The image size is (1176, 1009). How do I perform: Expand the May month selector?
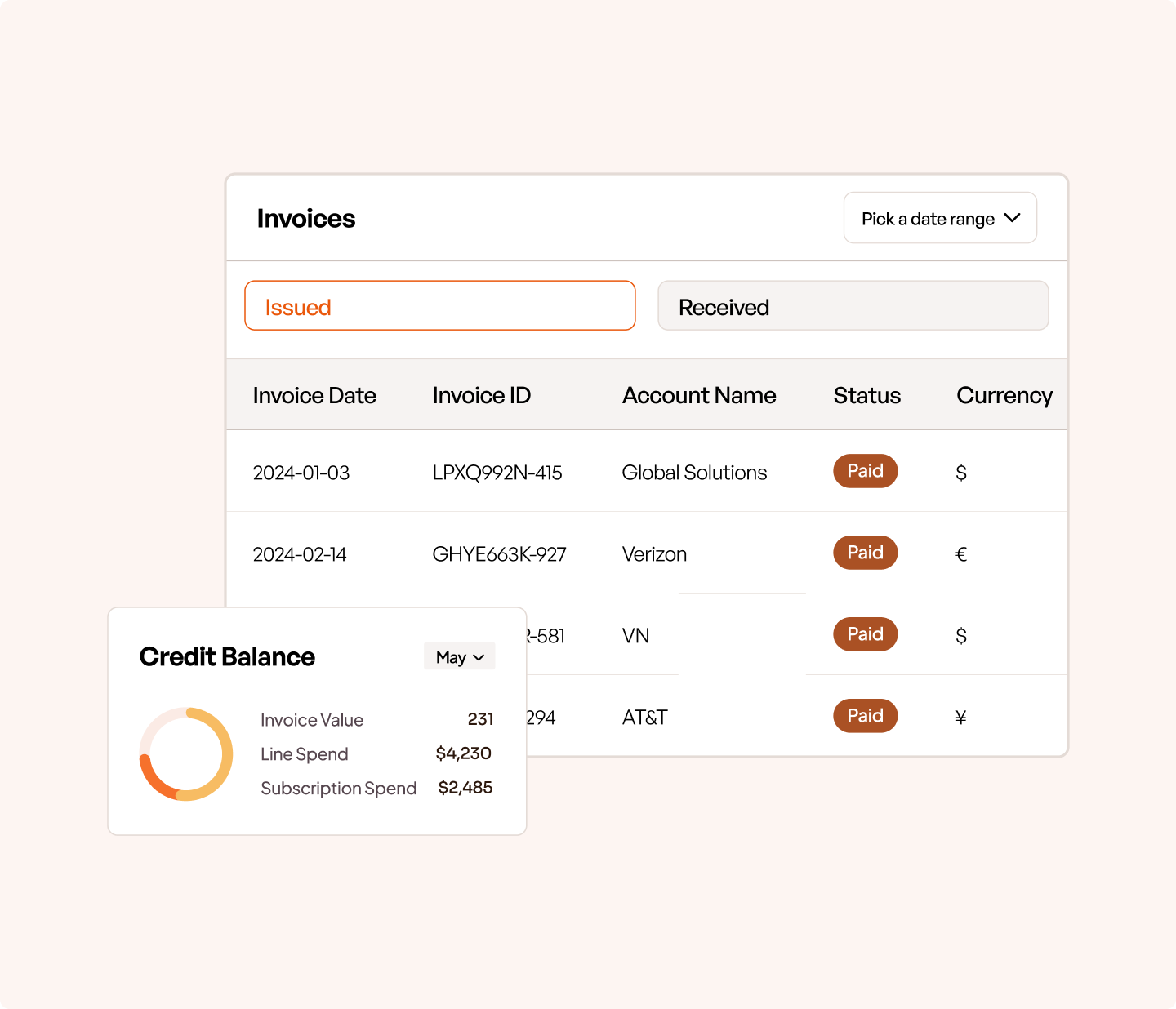[459, 657]
